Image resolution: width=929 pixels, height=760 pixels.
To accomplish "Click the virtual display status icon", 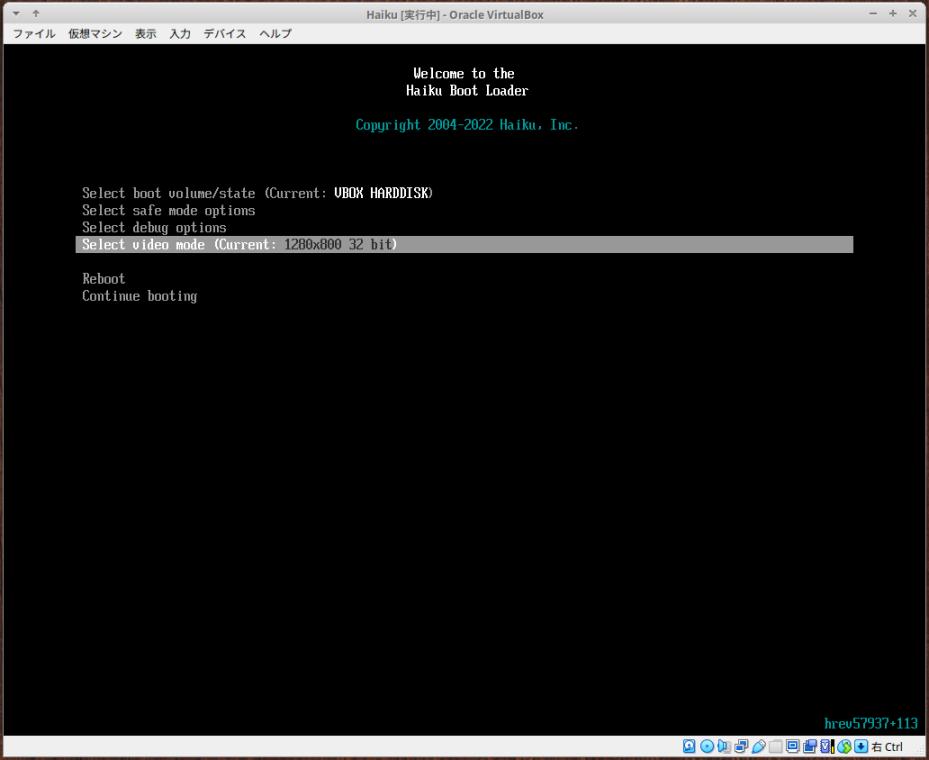I will pos(793,746).
